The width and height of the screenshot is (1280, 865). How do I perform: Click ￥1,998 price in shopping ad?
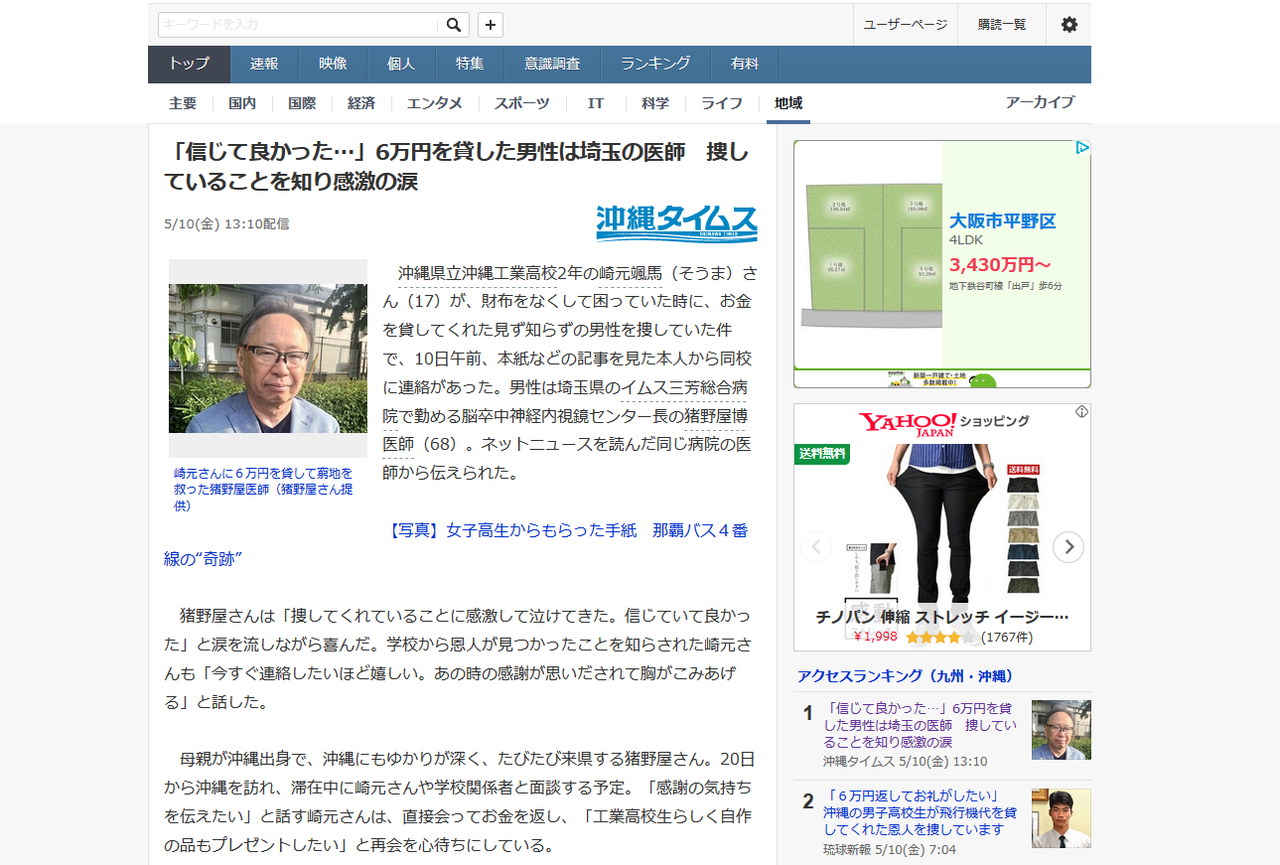click(x=875, y=637)
